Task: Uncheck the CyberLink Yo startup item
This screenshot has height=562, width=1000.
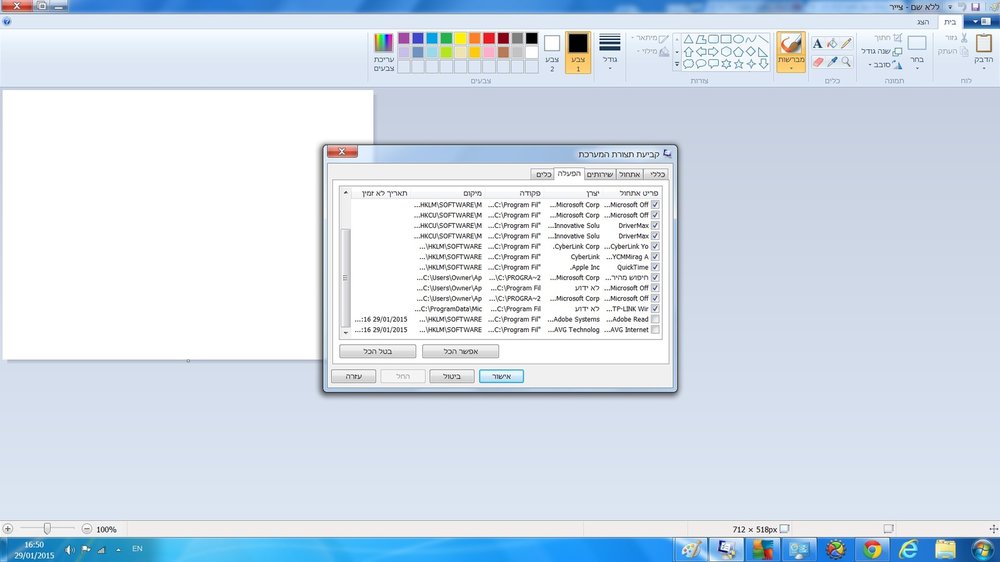Action: 655,246
